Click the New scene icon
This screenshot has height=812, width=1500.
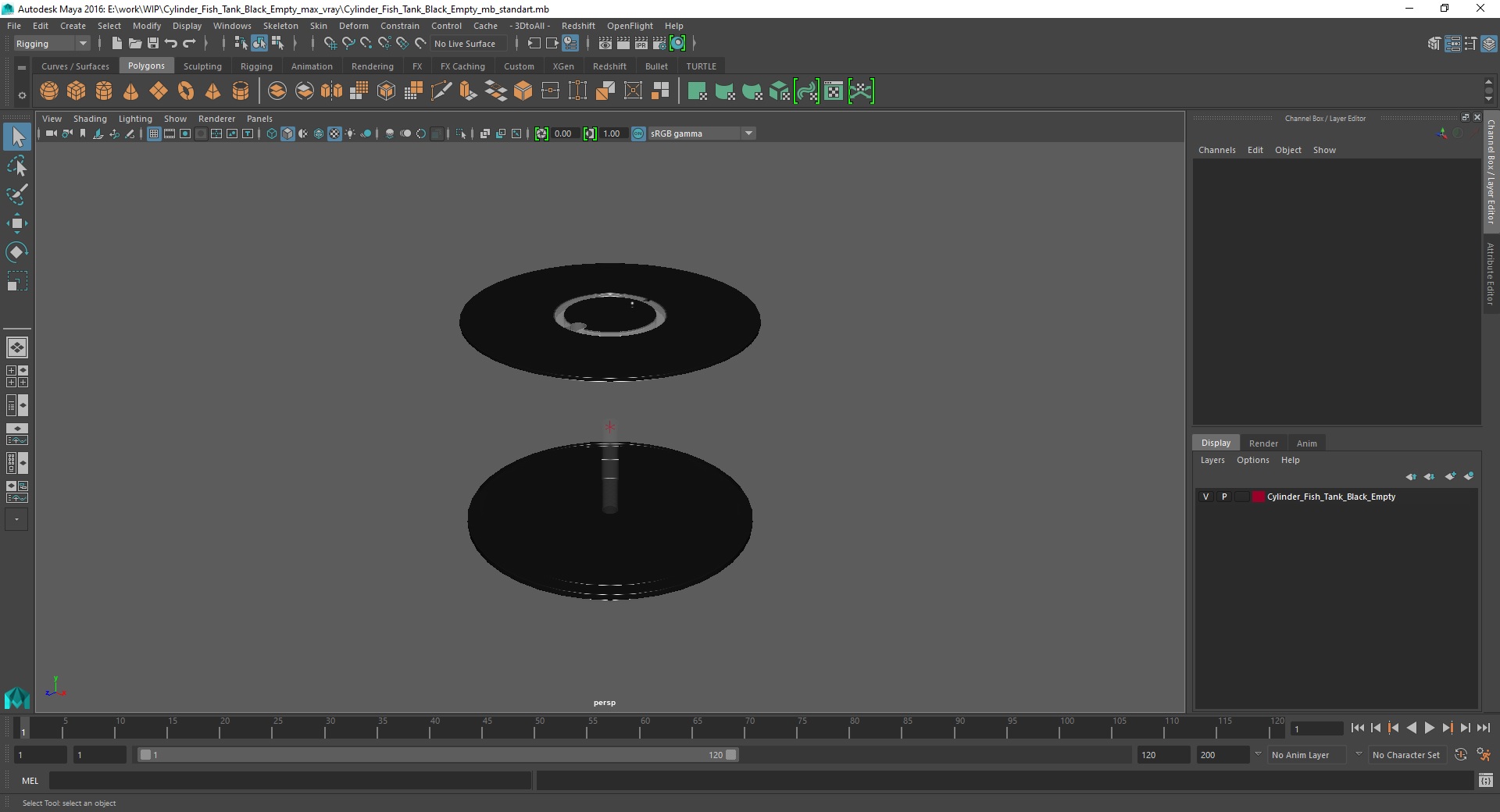click(116, 44)
